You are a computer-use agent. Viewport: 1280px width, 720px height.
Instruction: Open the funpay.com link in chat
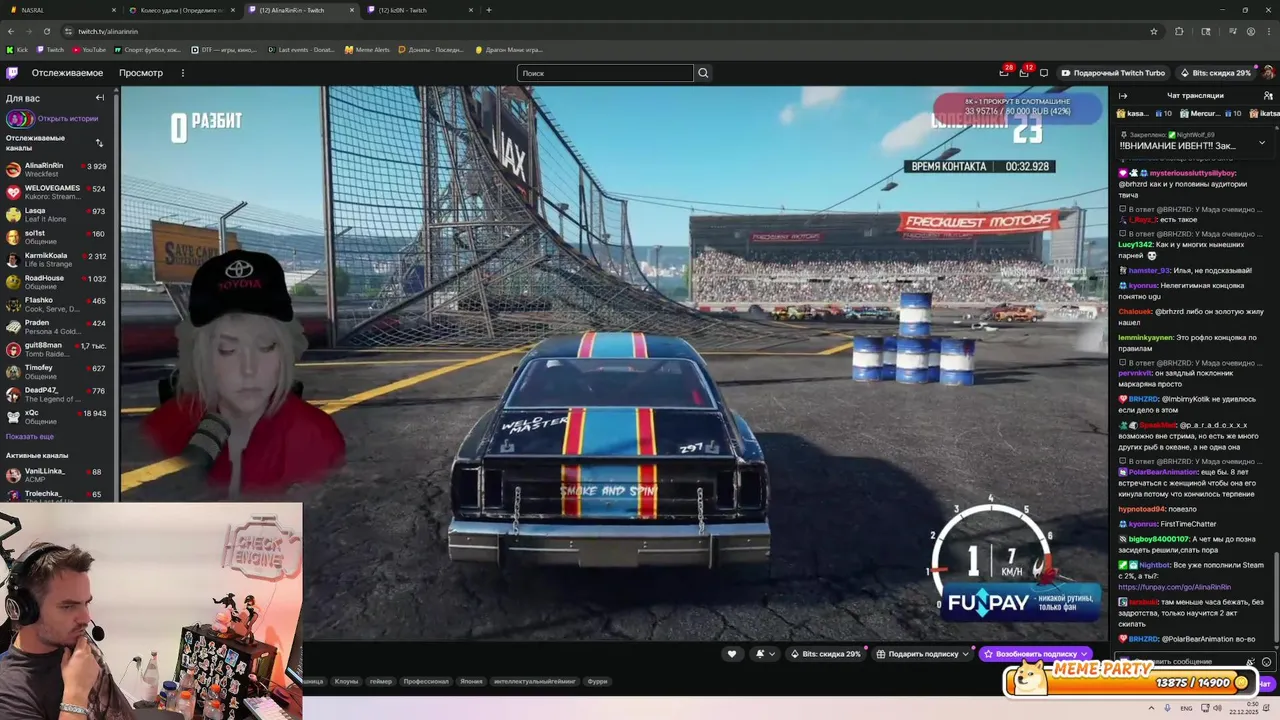tap(1174, 587)
